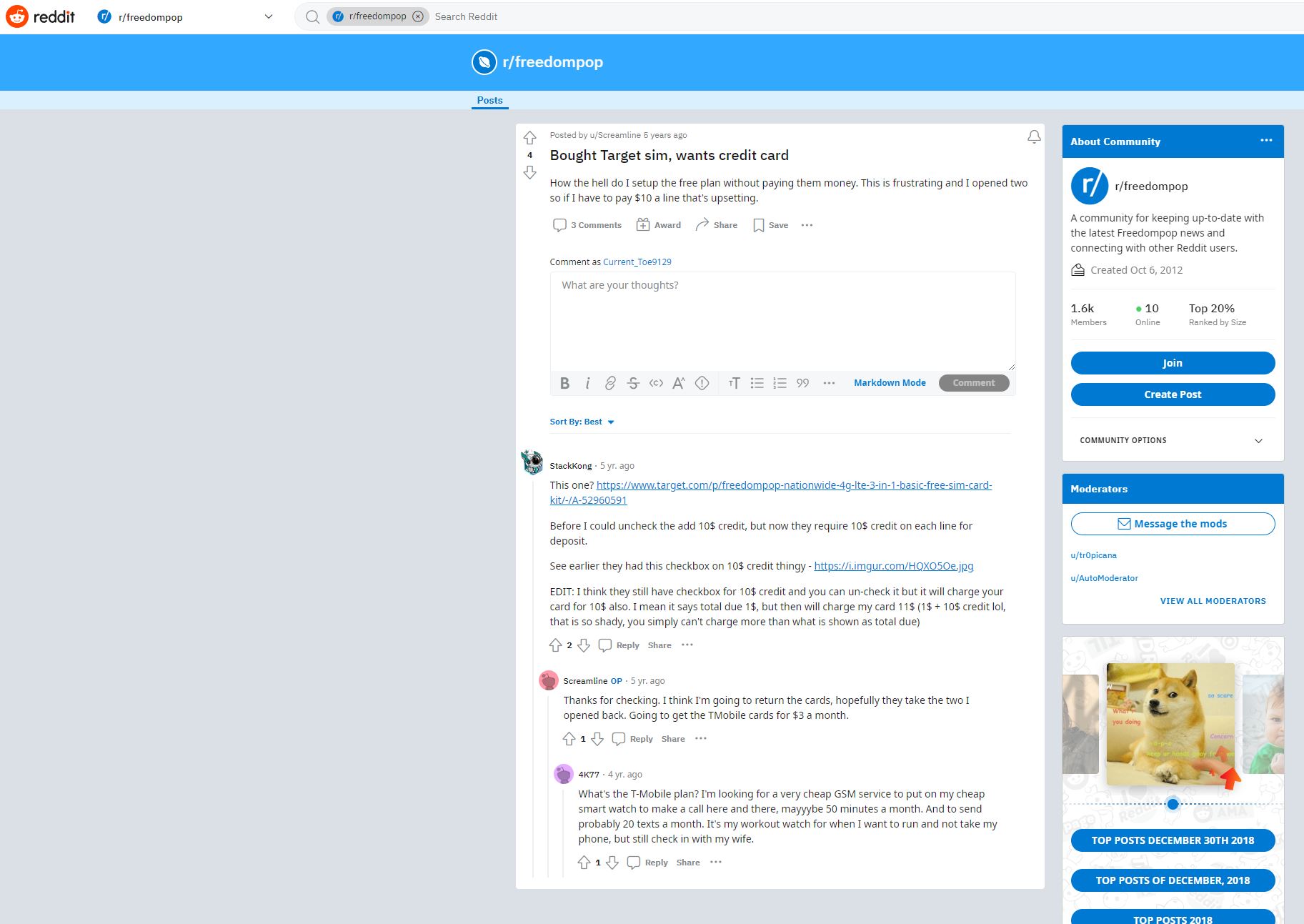Viewport: 1304px width, 924px height.
Task: Share StackKong's comment
Action: 660,645
